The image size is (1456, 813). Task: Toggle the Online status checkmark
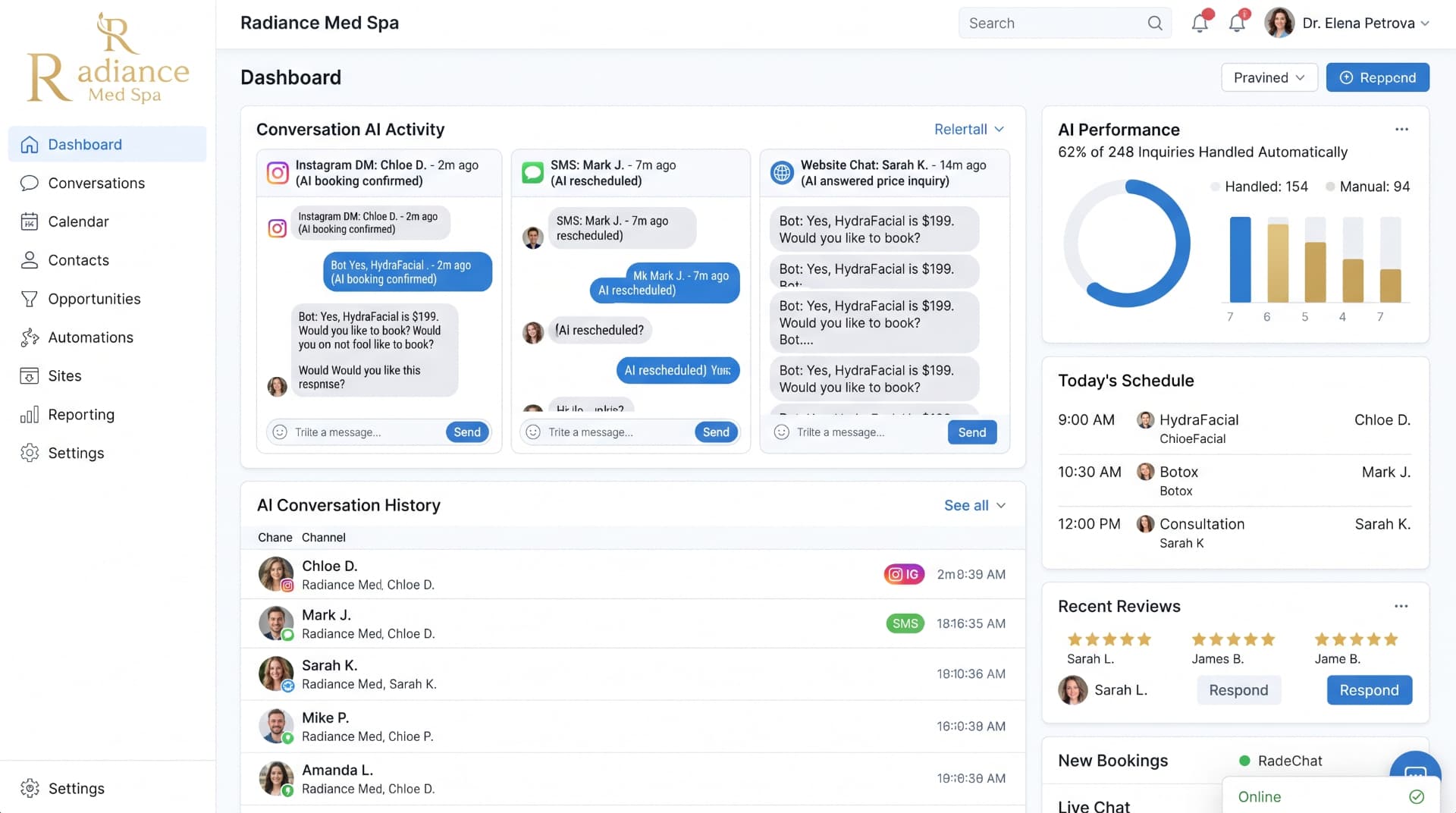tap(1416, 796)
